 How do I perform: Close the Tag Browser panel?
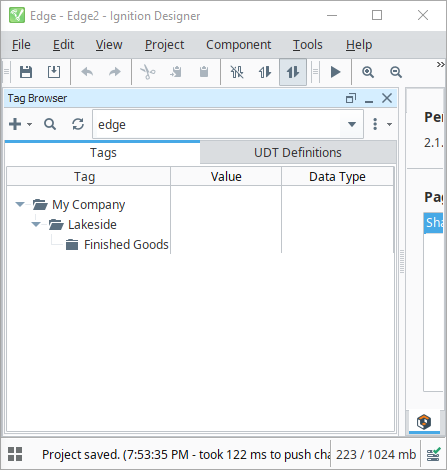(x=387, y=98)
